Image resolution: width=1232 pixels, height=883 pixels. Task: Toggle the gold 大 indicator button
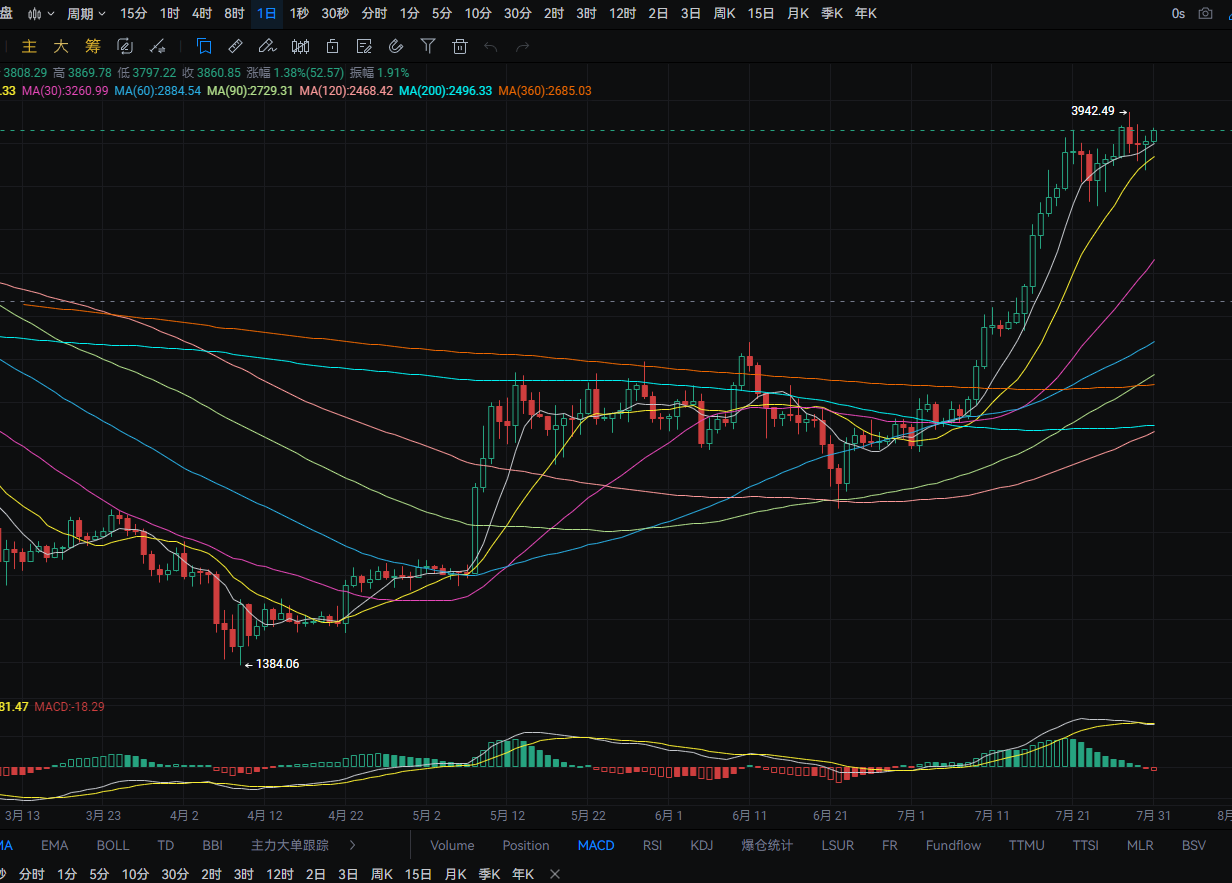(61, 46)
